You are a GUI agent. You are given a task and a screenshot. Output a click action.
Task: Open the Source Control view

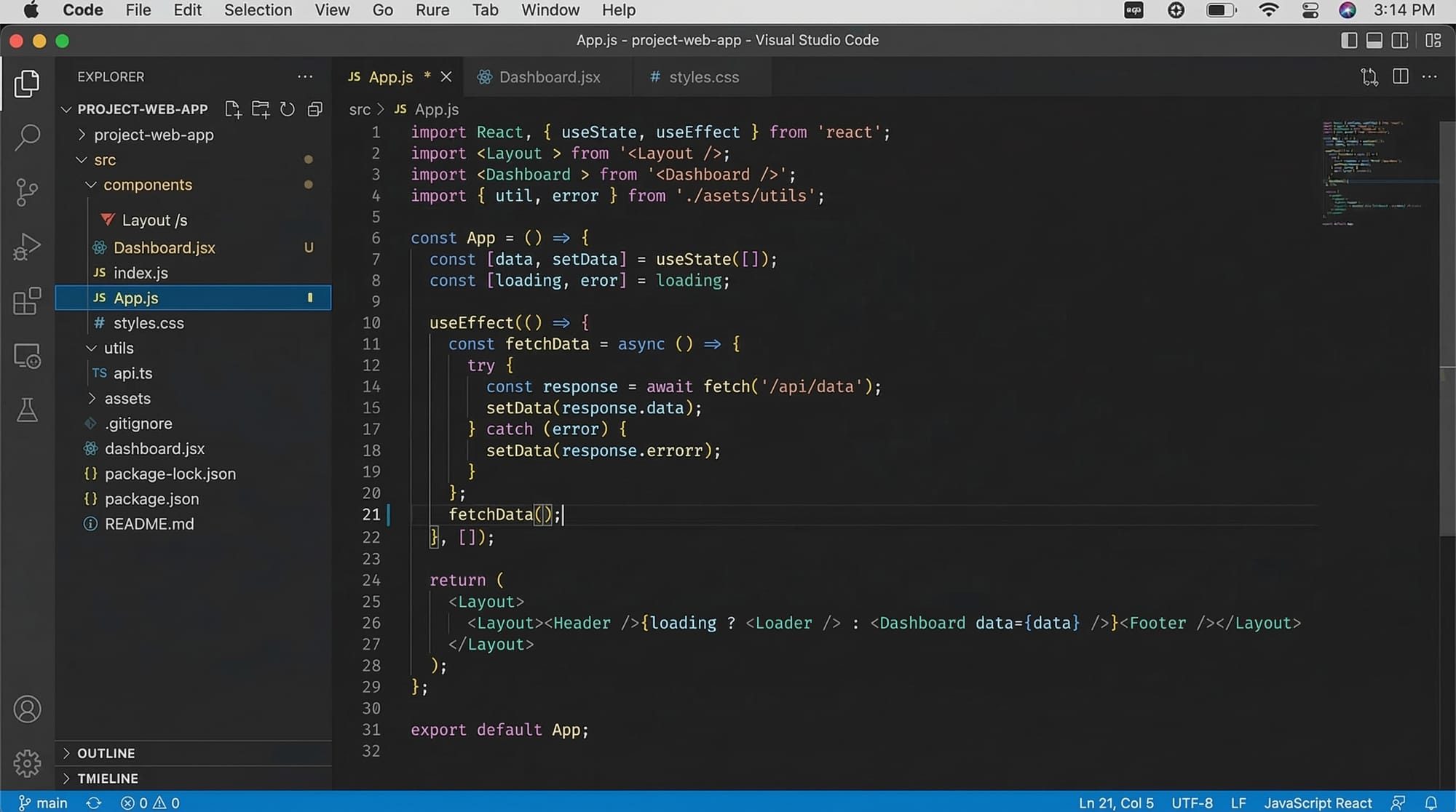(x=27, y=192)
